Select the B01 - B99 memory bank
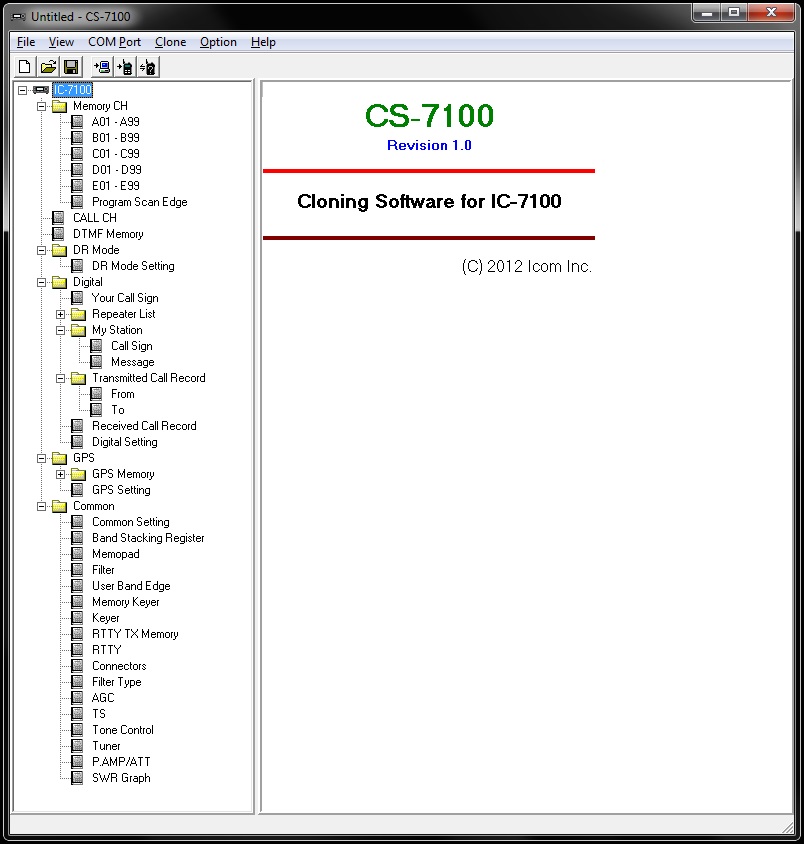Viewport: 804px width, 844px height. coord(116,138)
